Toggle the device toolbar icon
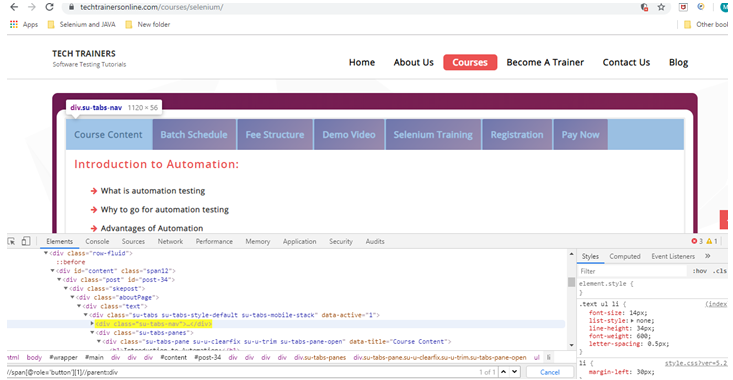 pyautogui.click(x=26, y=241)
